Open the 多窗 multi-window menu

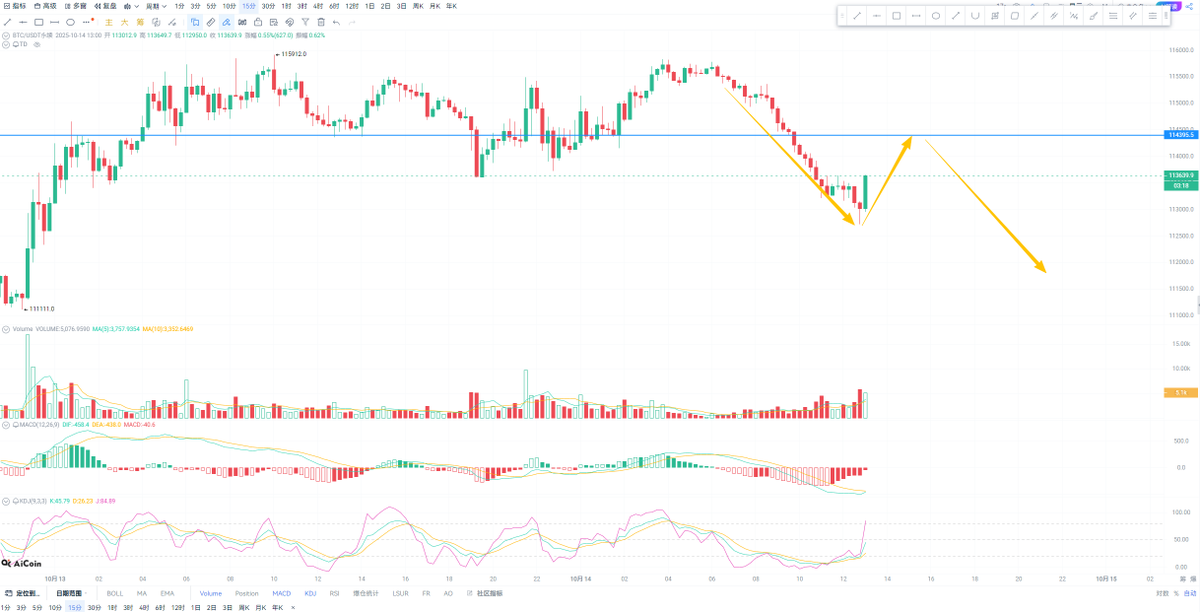click(x=76, y=6)
